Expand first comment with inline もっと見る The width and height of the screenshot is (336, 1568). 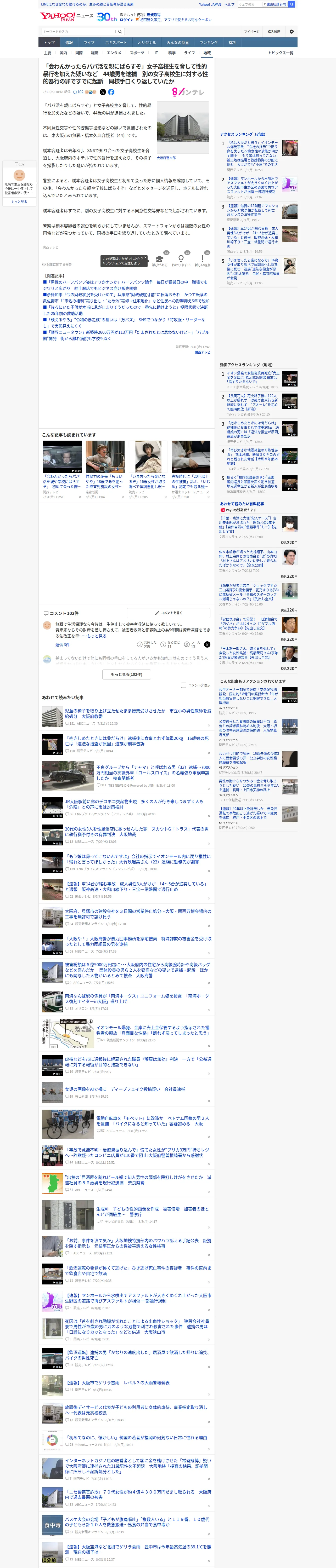click(x=96, y=636)
